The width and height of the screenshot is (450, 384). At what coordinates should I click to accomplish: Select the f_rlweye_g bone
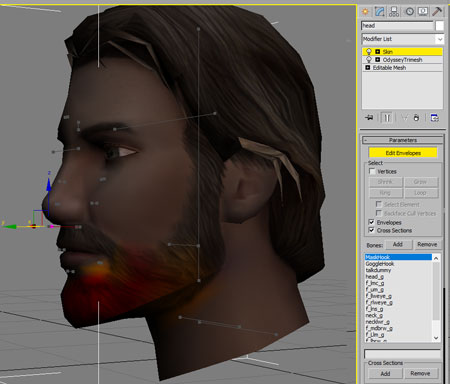pos(398,302)
